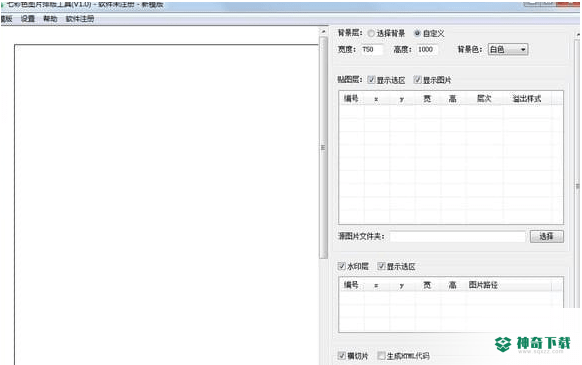Open the 设置 menu
The image size is (582, 365).
pyautogui.click(x=28, y=19)
